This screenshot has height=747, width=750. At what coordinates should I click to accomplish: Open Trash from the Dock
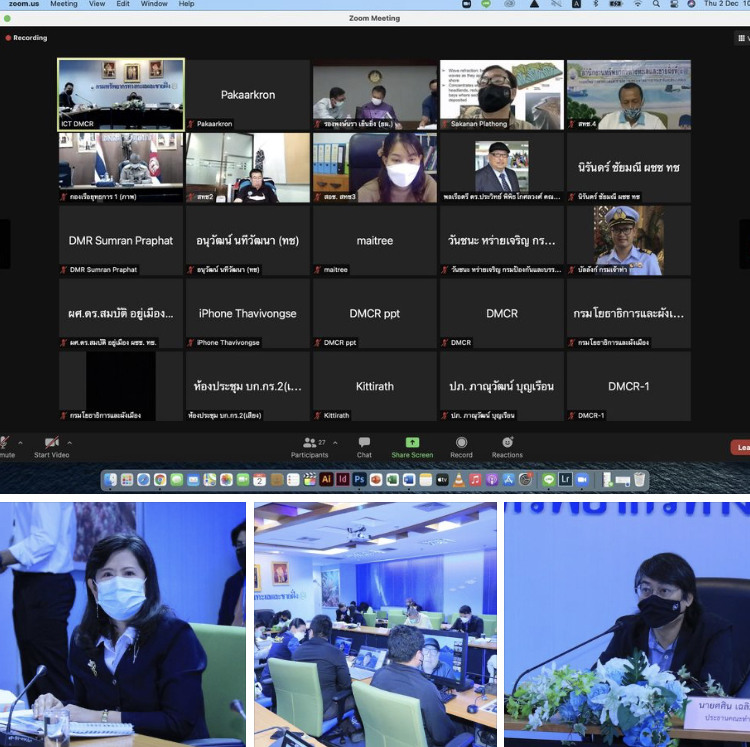(x=640, y=480)
